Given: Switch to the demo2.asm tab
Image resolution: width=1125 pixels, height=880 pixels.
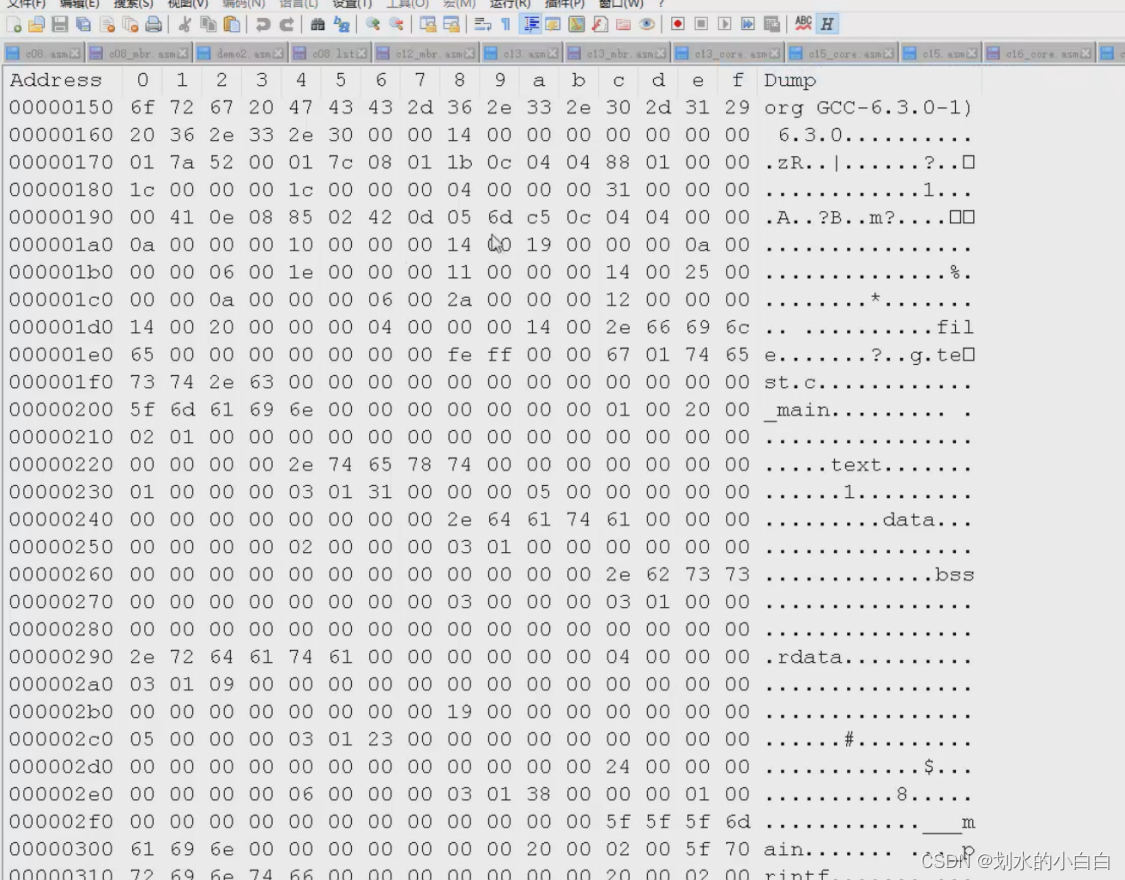Looking at the screenshot, I should (241, 54).
